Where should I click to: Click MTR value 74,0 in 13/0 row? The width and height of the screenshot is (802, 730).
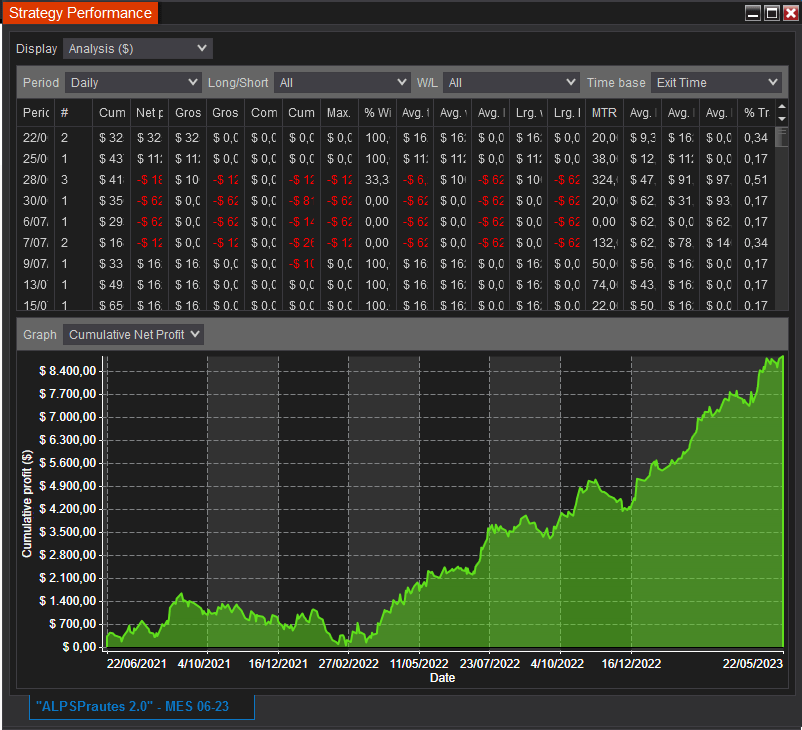pyautogui.click(x=605, y=284)
